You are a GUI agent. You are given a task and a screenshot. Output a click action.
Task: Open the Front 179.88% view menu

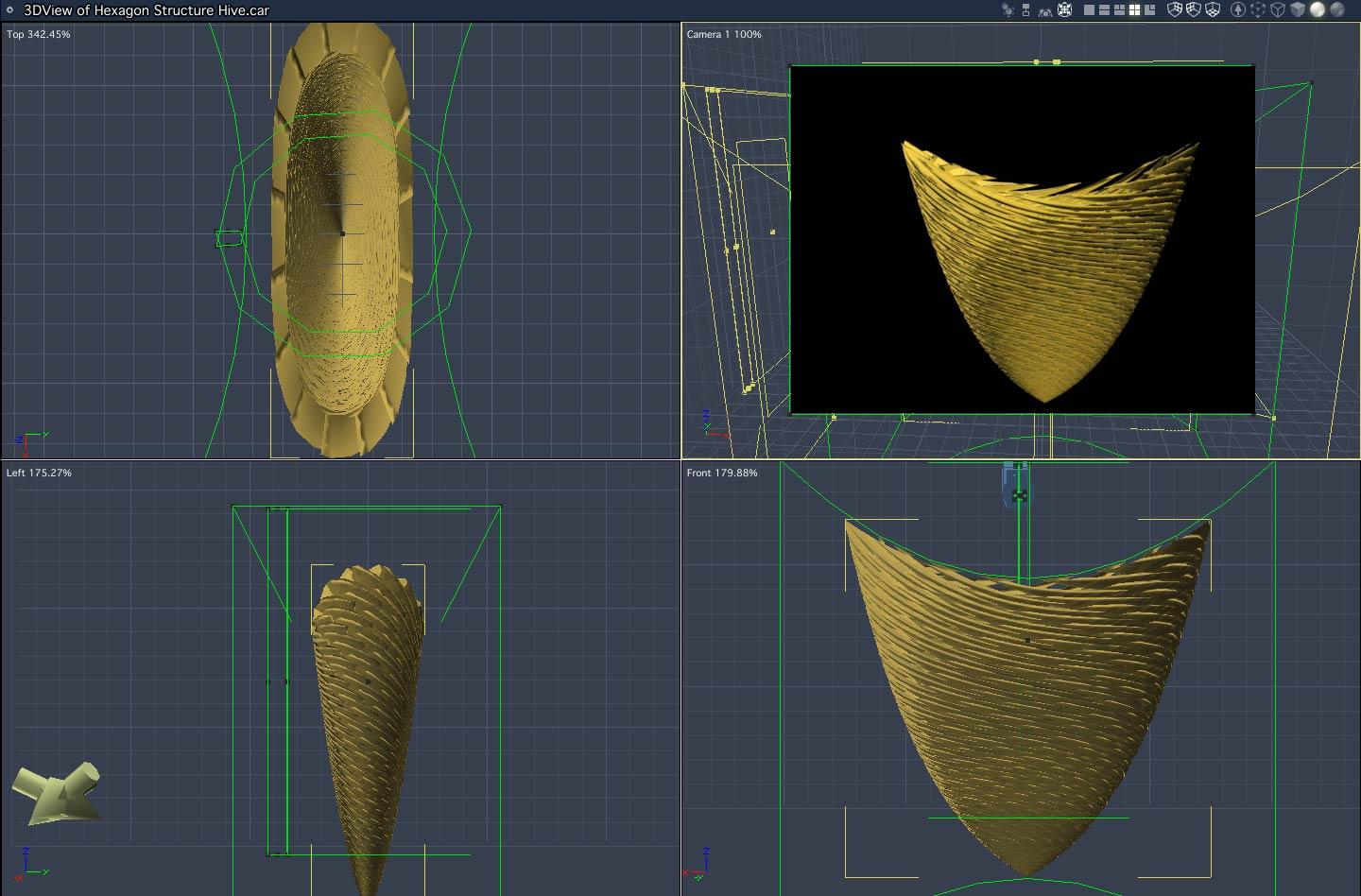[722, 473]
